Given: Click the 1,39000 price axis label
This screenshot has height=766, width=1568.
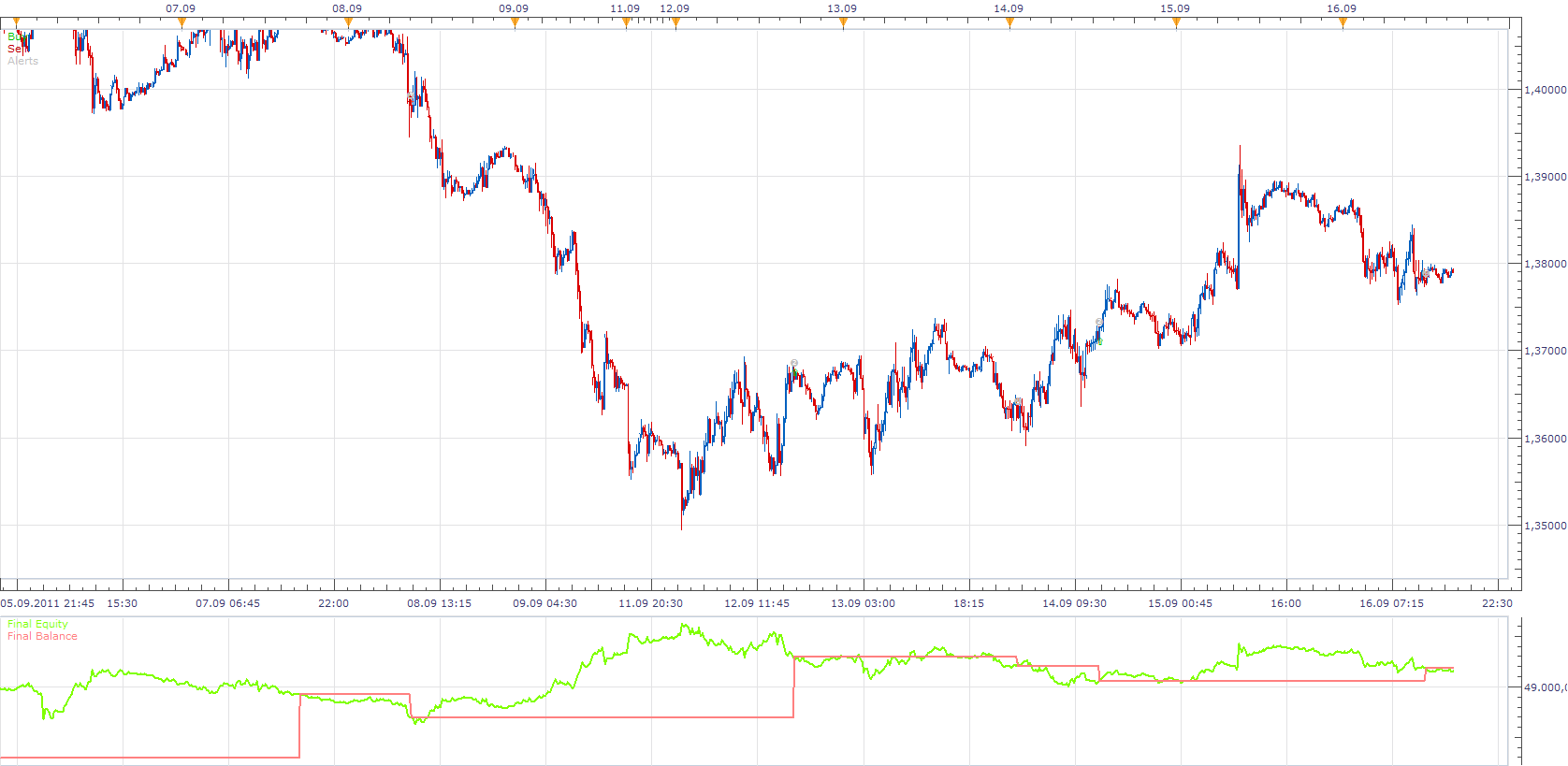Looking at the screenshot, I should pyautogui.click(x=1545, y=177).
